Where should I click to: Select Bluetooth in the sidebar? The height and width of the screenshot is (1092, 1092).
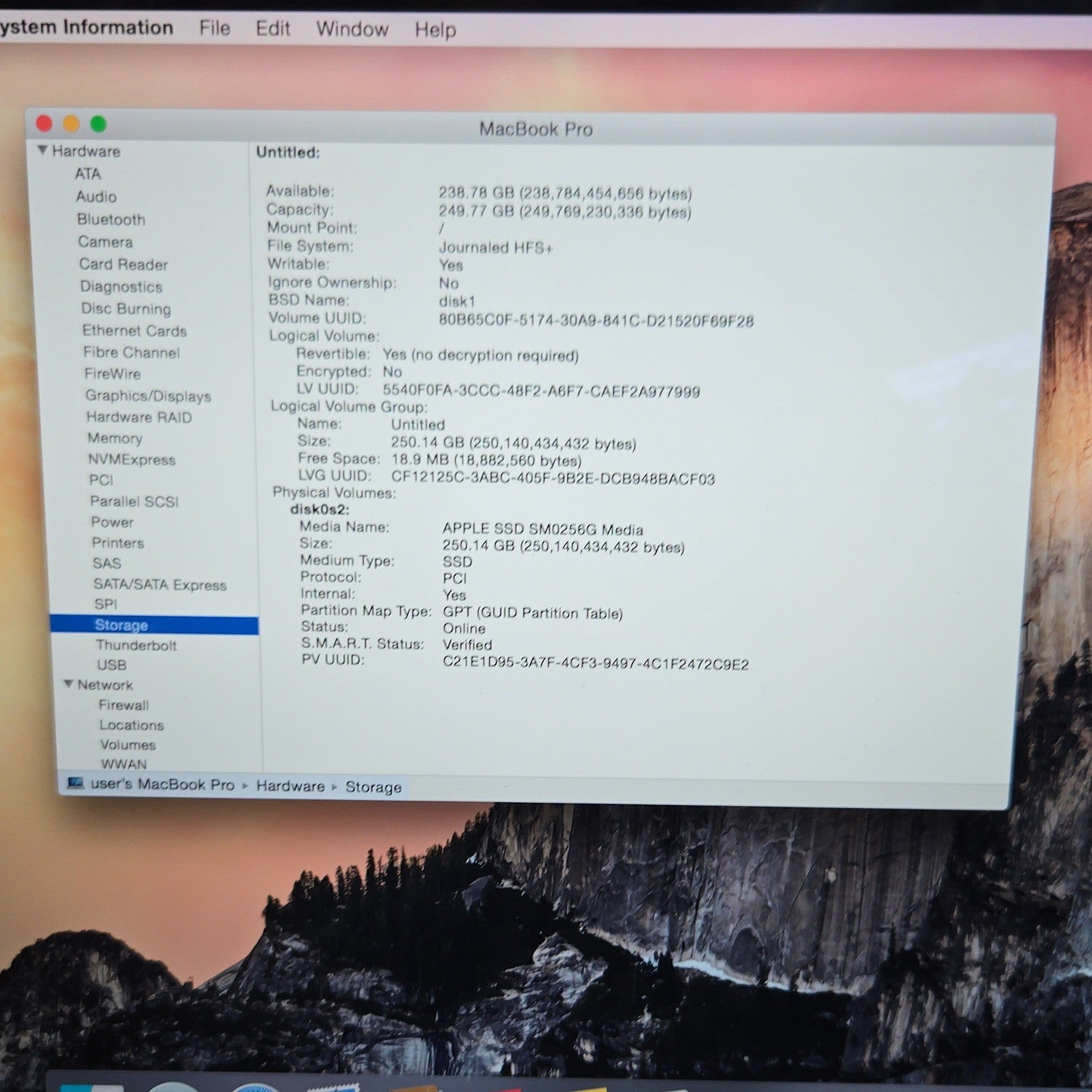(111, 219)
